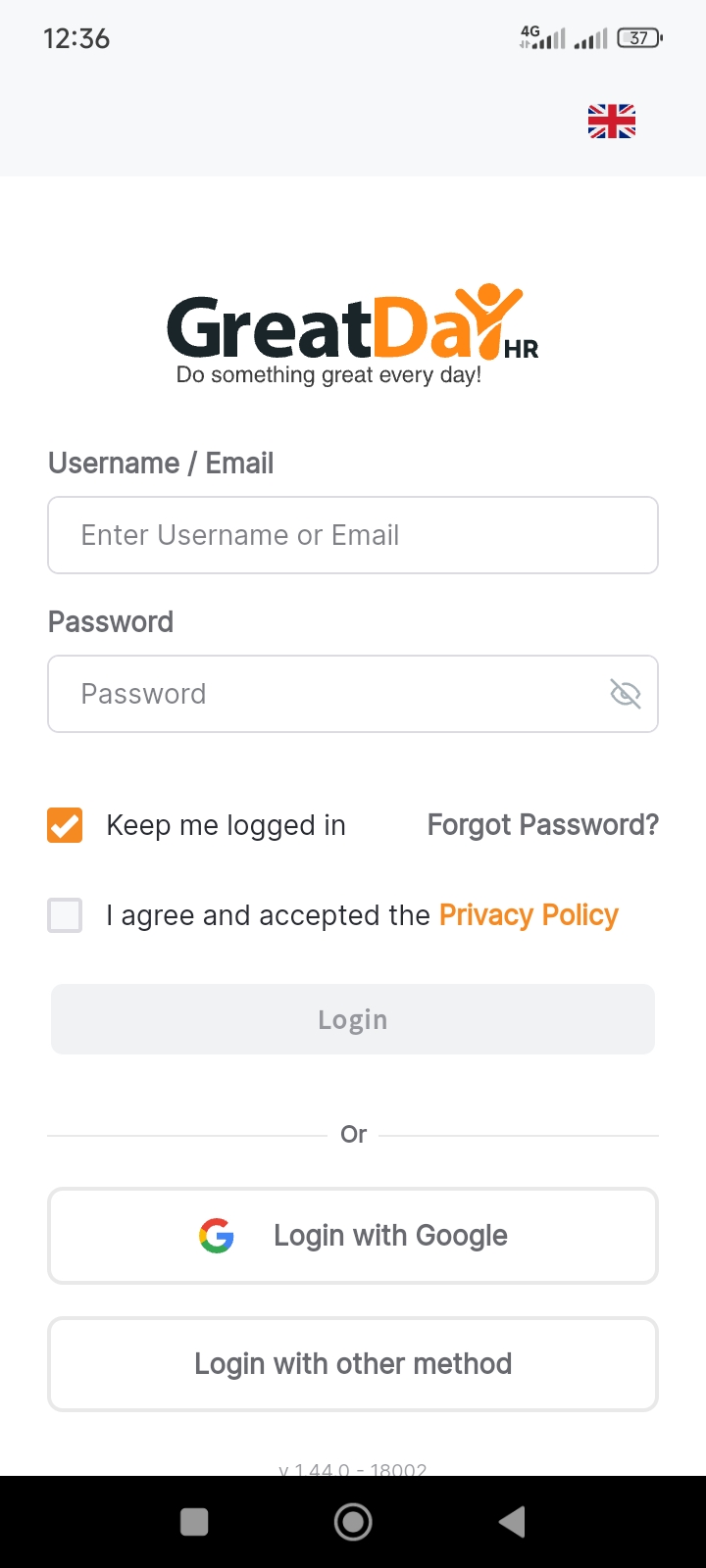Tap the Android back navigation triangle
The image size is (706, 1568).
(x=512, y=1522)
